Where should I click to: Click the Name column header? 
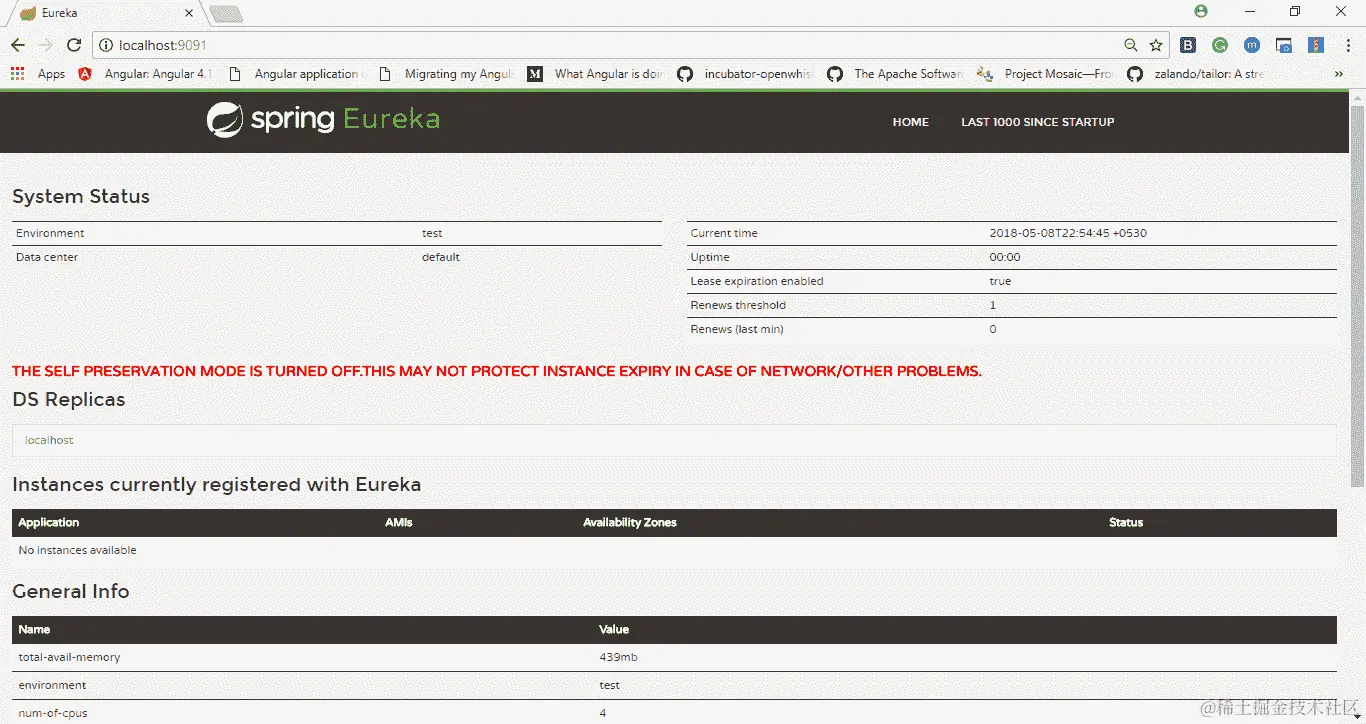click(34, 629)
